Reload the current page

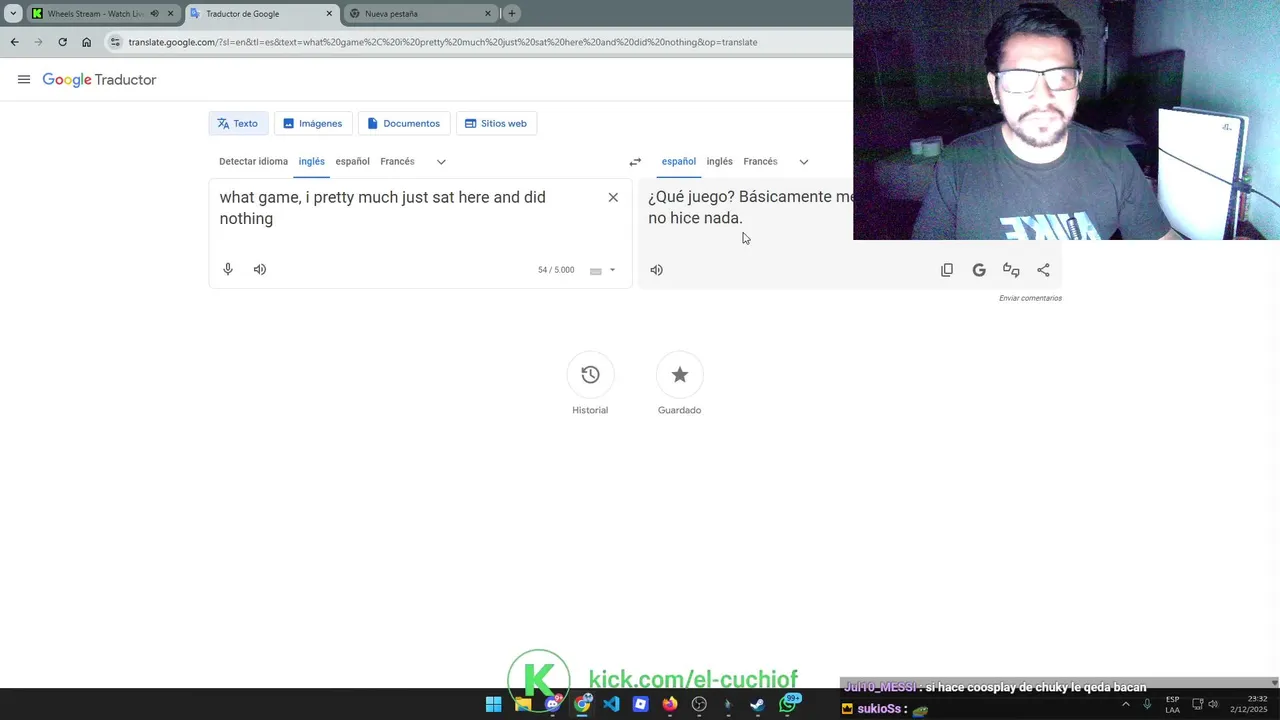click(x=62, y=42)
